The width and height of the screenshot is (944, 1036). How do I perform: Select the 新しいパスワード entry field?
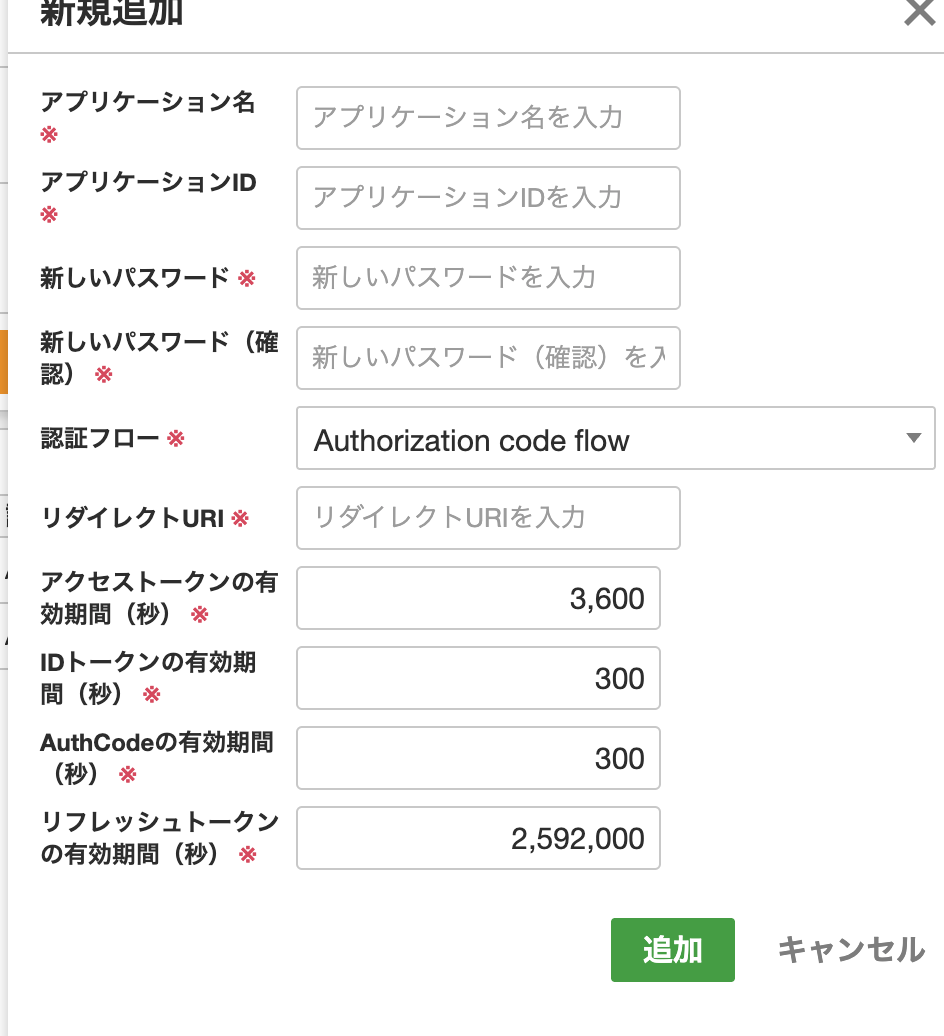488,278
